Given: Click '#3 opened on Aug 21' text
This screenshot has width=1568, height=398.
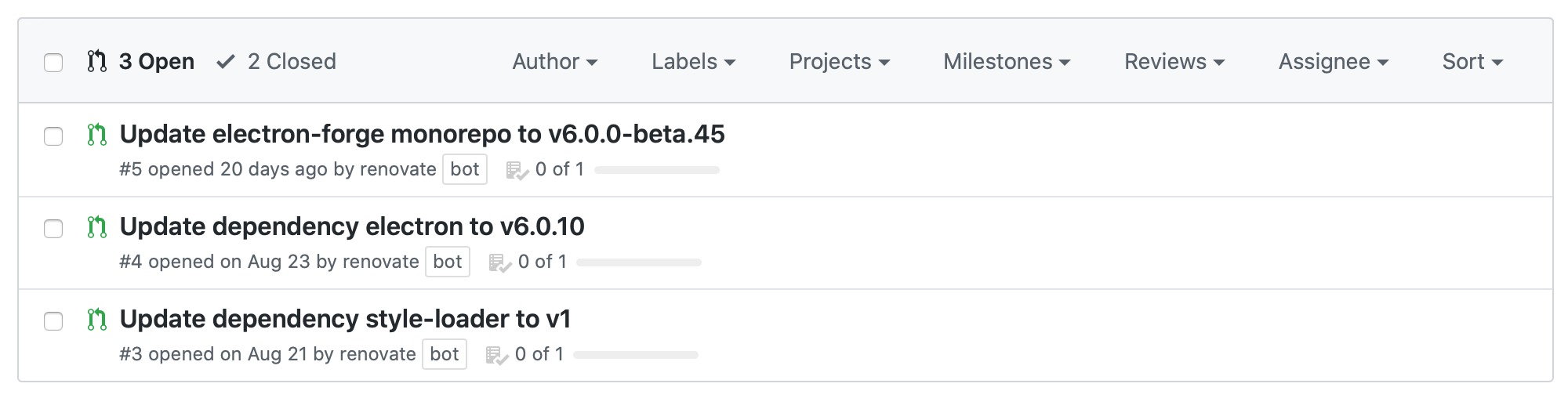Looking at the screenshot, I should coord(213,354).
